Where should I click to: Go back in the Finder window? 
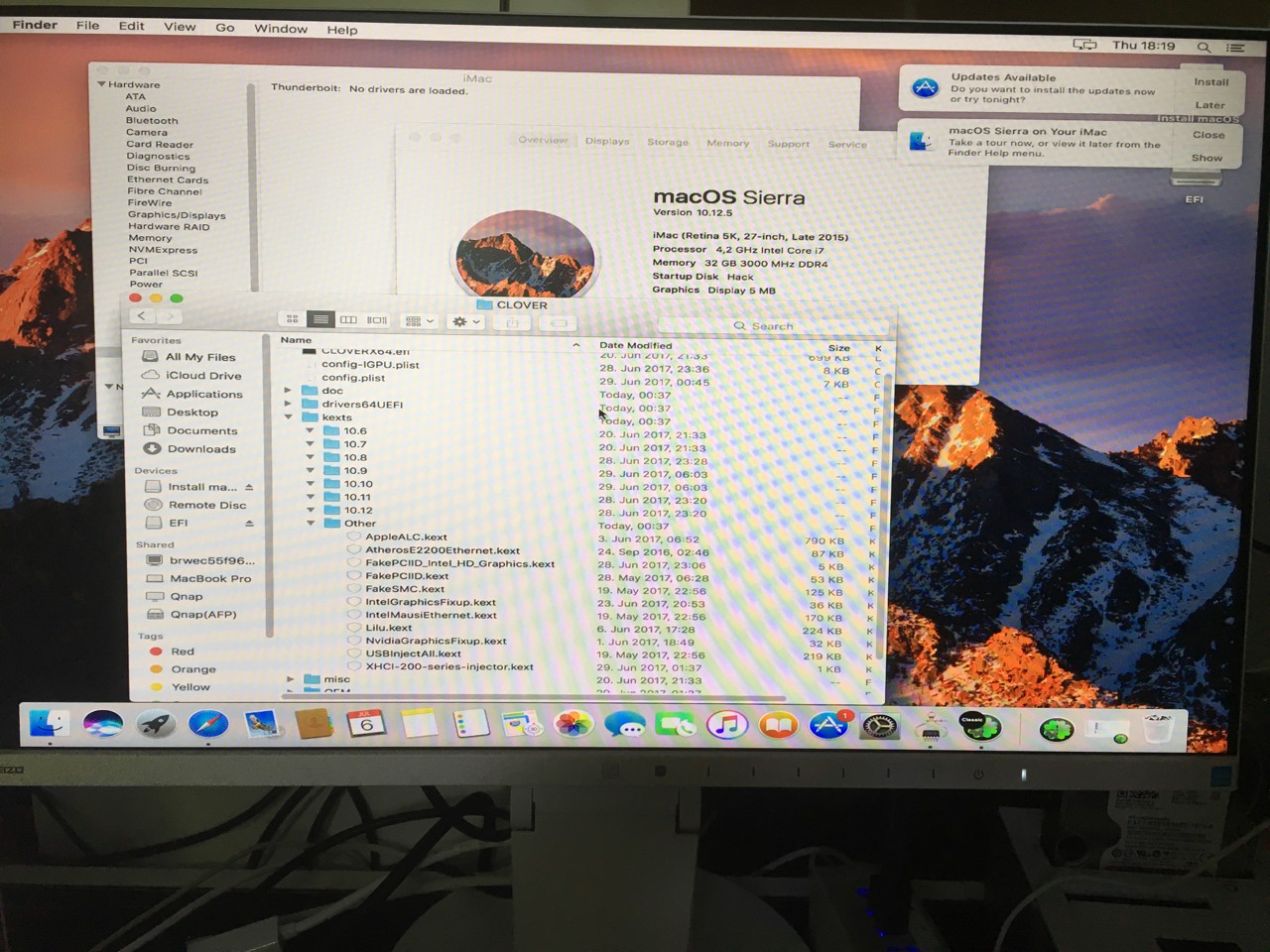[x=142, y=315]
